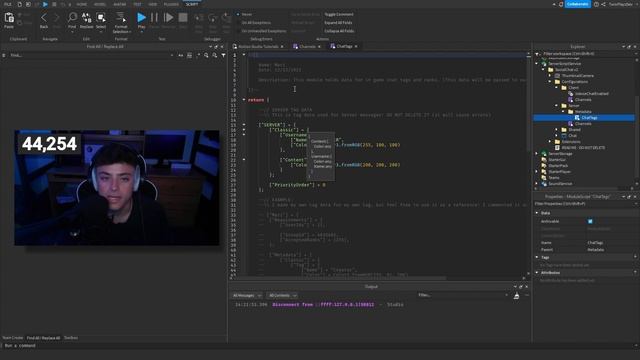The image size is (640, 360).
Task: Select On All Exceptions radio option
Action: [x=238, y=23]
